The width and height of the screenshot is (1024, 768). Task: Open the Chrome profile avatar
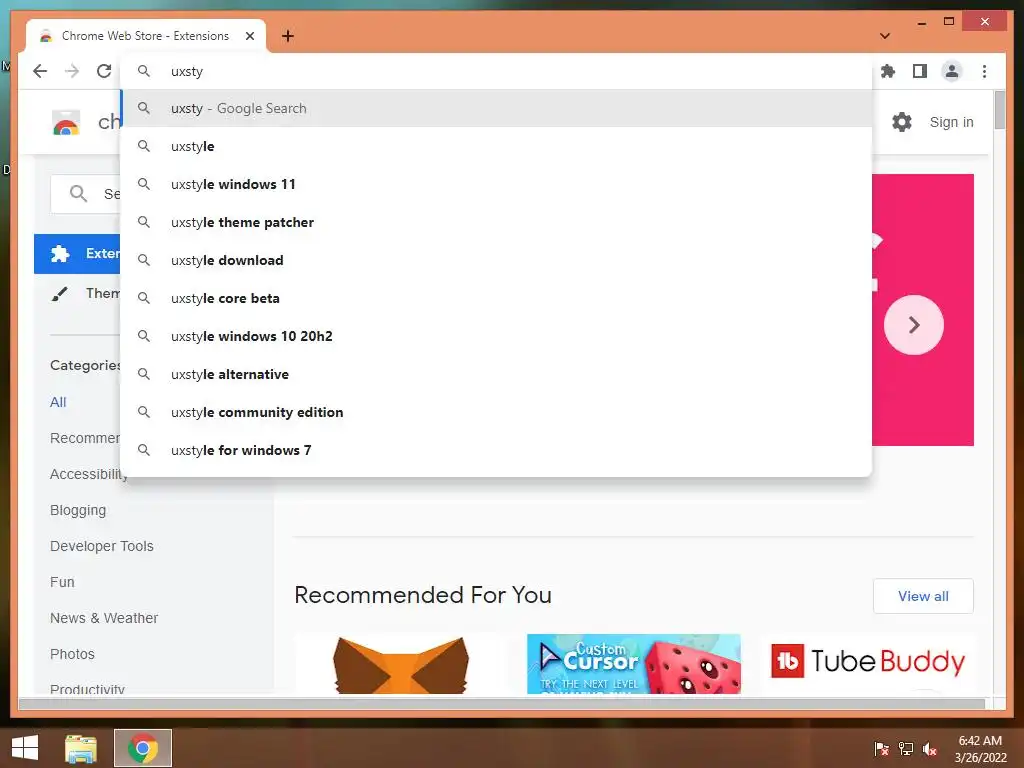click(x=952, y=71)
